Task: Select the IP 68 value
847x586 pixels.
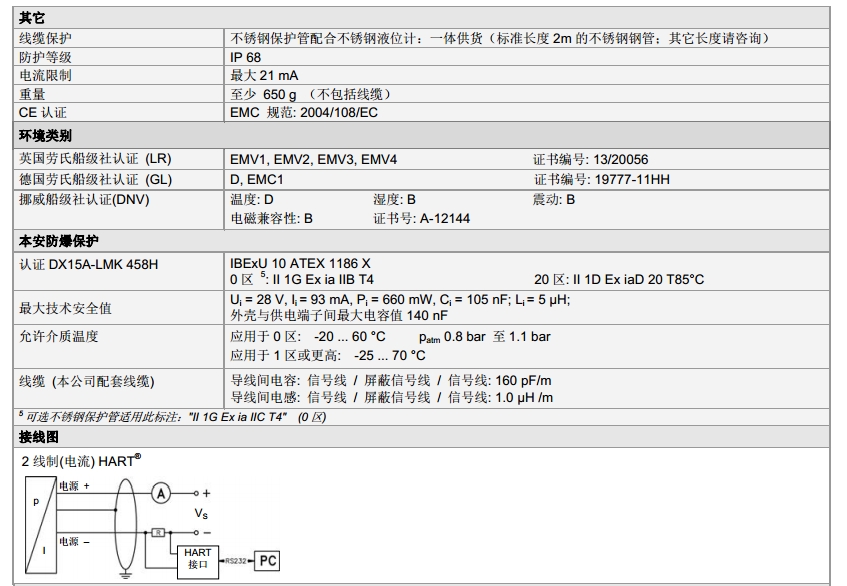Action: click(245, 57)
